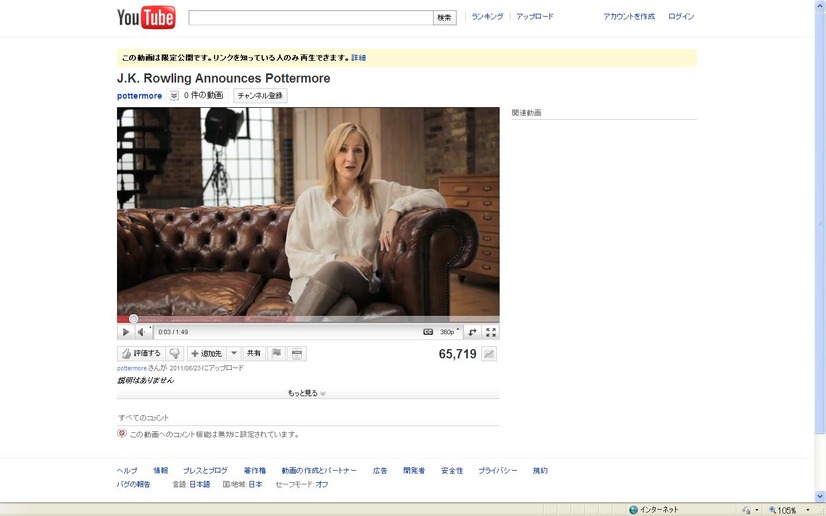This screenshot has height=516, width=826.
Task: Open the 開発者 footer link
Action: (414, 470)
